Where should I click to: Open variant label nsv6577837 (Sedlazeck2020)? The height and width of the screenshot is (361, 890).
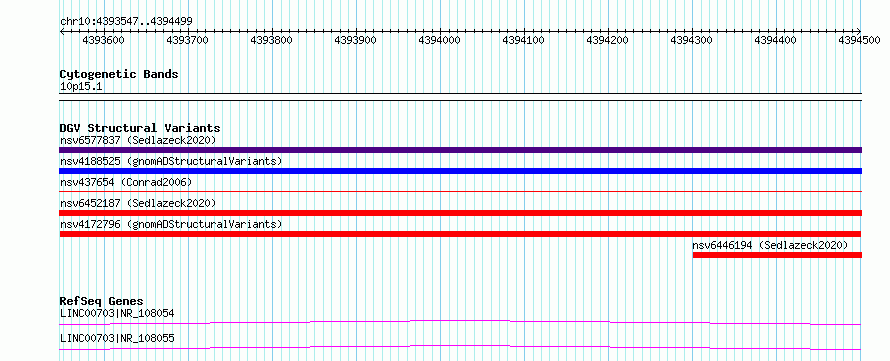pyautogui.click(x=138, y=140)
